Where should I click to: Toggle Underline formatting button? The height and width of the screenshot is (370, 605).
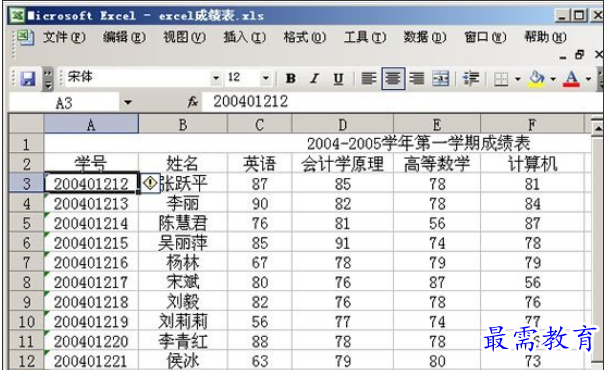click(x=338, y=79)
